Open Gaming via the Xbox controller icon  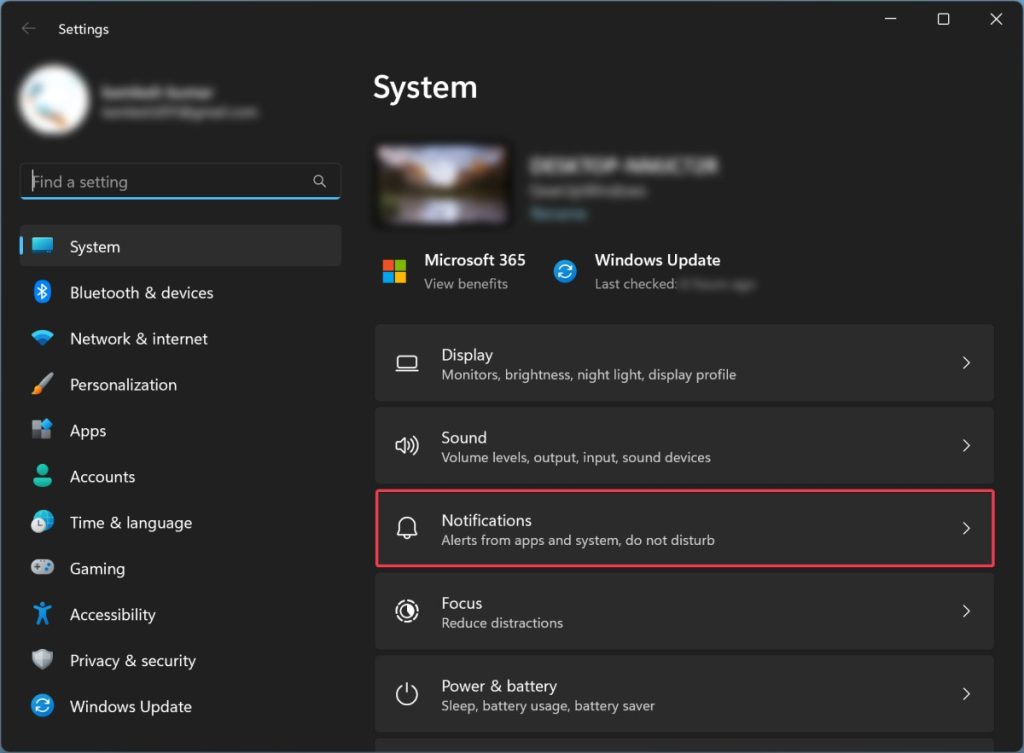(x=45, y=568)
